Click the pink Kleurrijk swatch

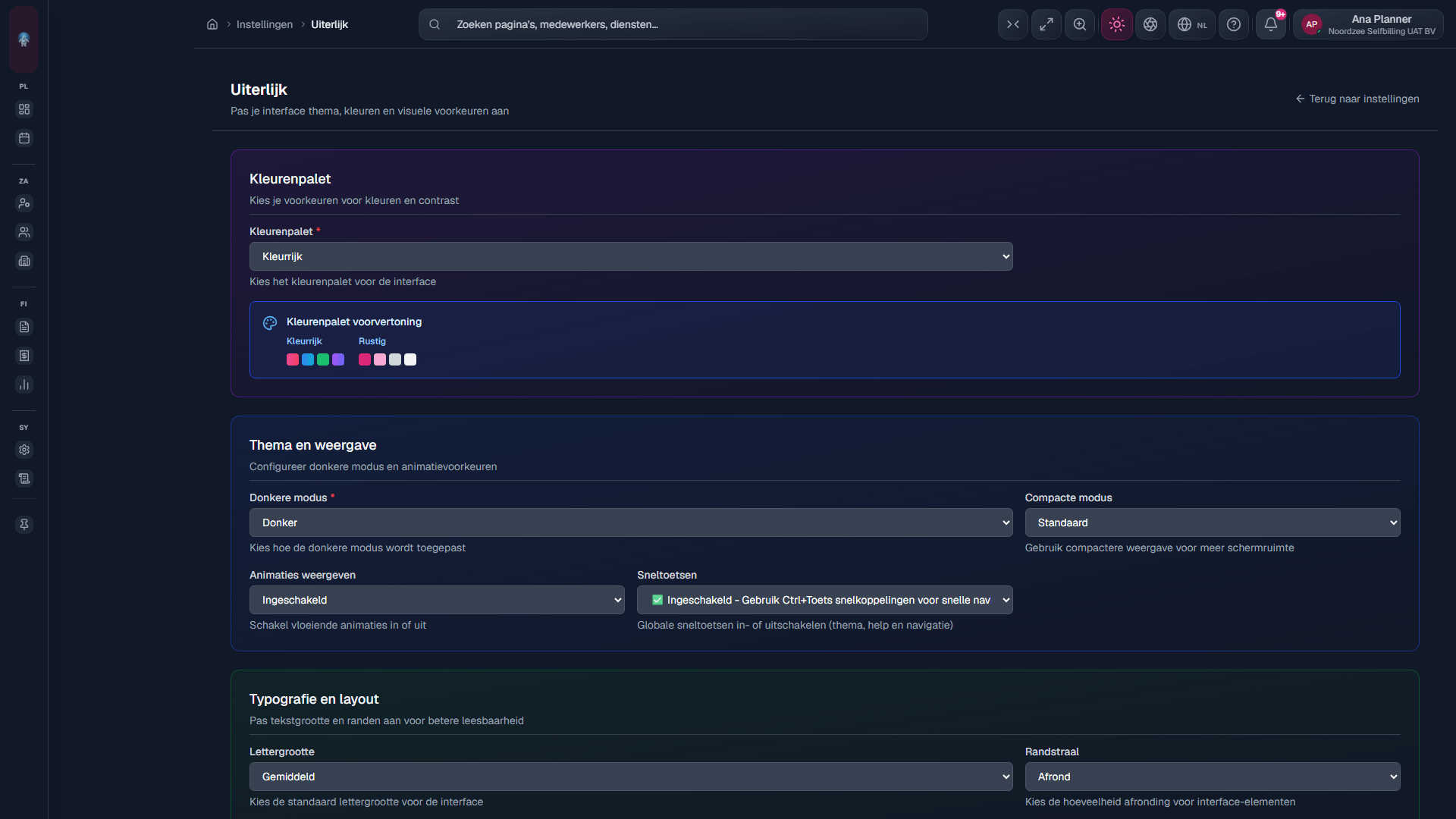pyautogui.click(x=293, y=359)
